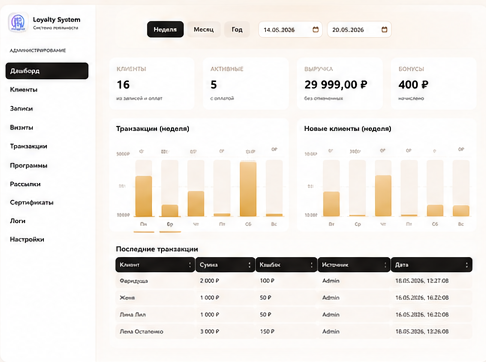Click Saturday bar in Транзакции chart
Image resolution: width=486 pixels, height=362 pixels.
pyautogui.click(x=248, y=189)
